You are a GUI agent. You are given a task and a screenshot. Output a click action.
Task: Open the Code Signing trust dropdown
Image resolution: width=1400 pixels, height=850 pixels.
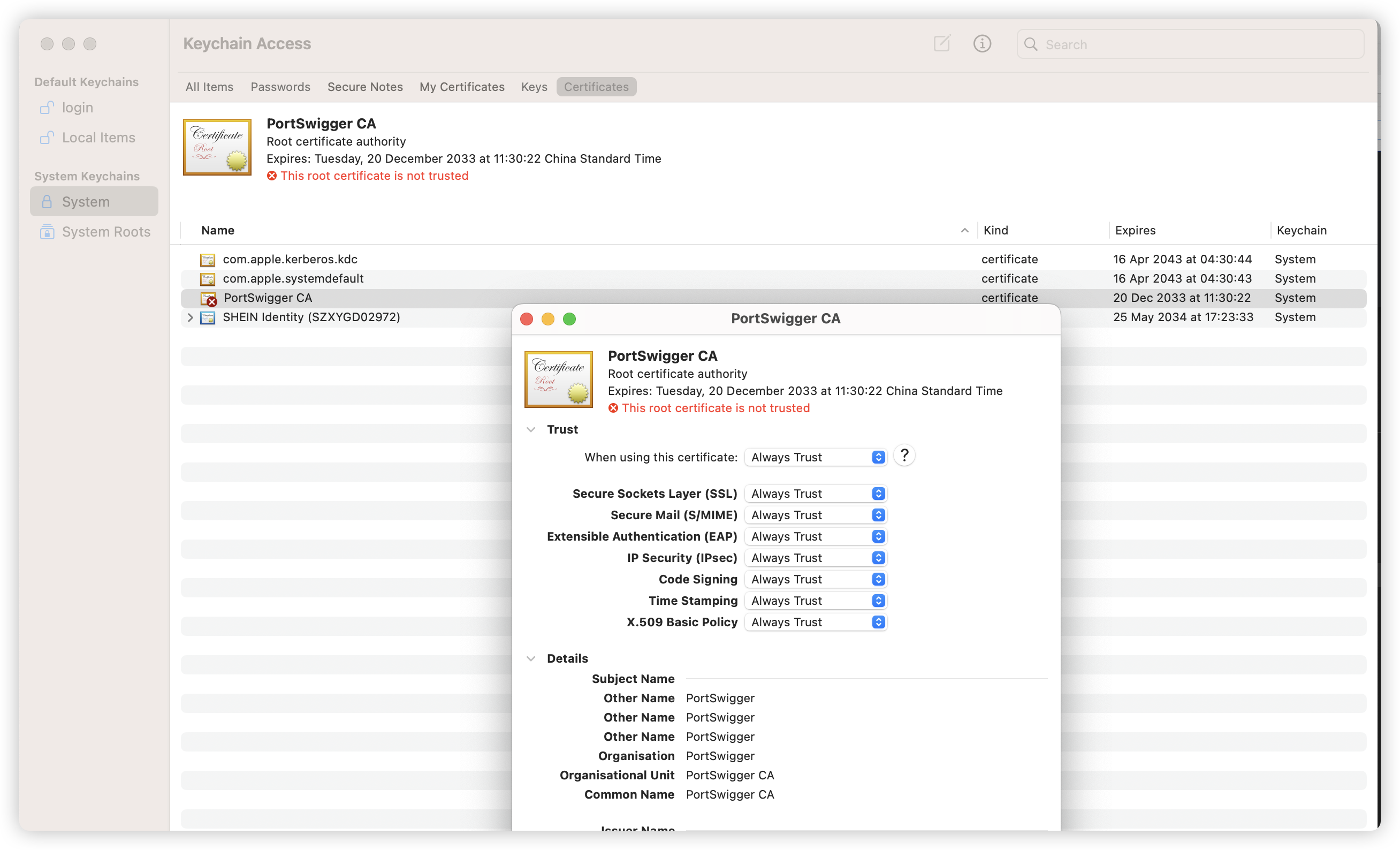click(x=816, y=580)
